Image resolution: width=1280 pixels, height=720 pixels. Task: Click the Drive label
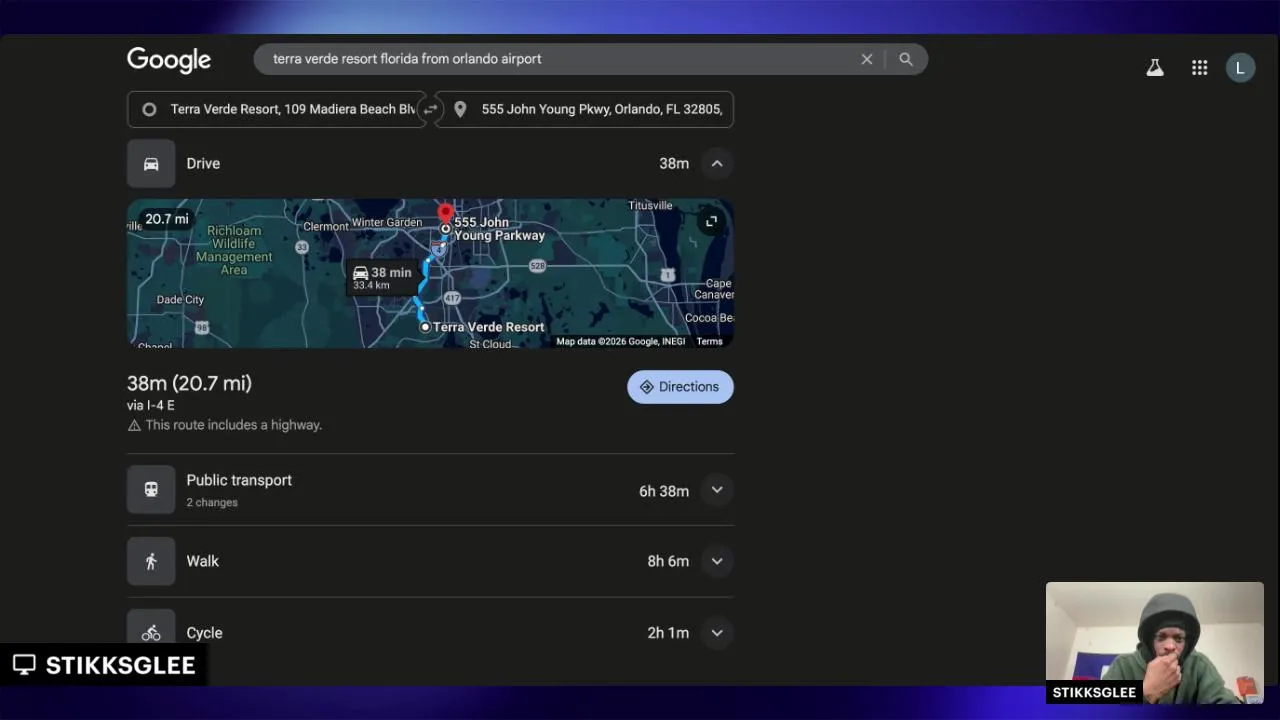point(203,163)
